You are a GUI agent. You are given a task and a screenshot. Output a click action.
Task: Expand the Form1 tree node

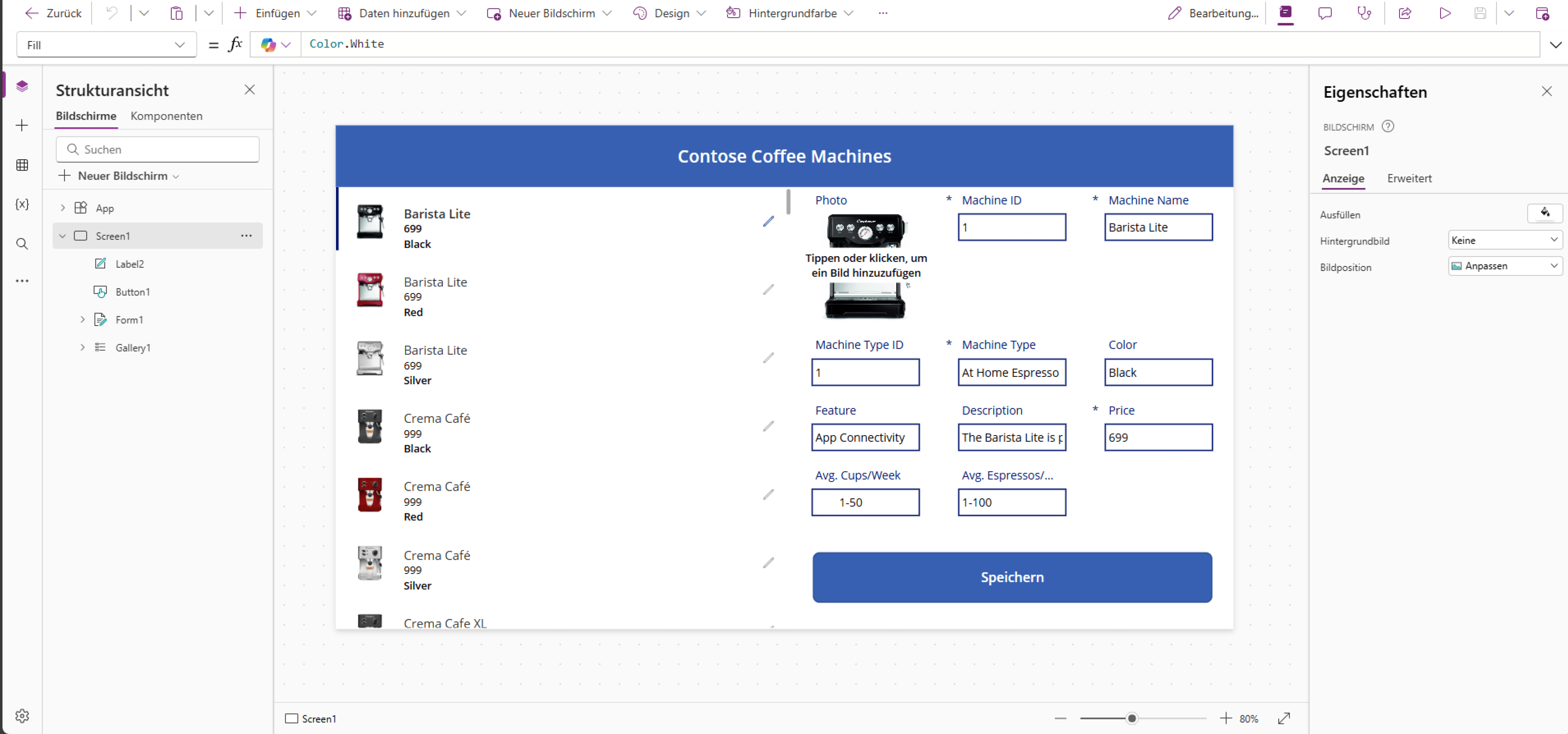pyautogui.click(x=82, y=320)
